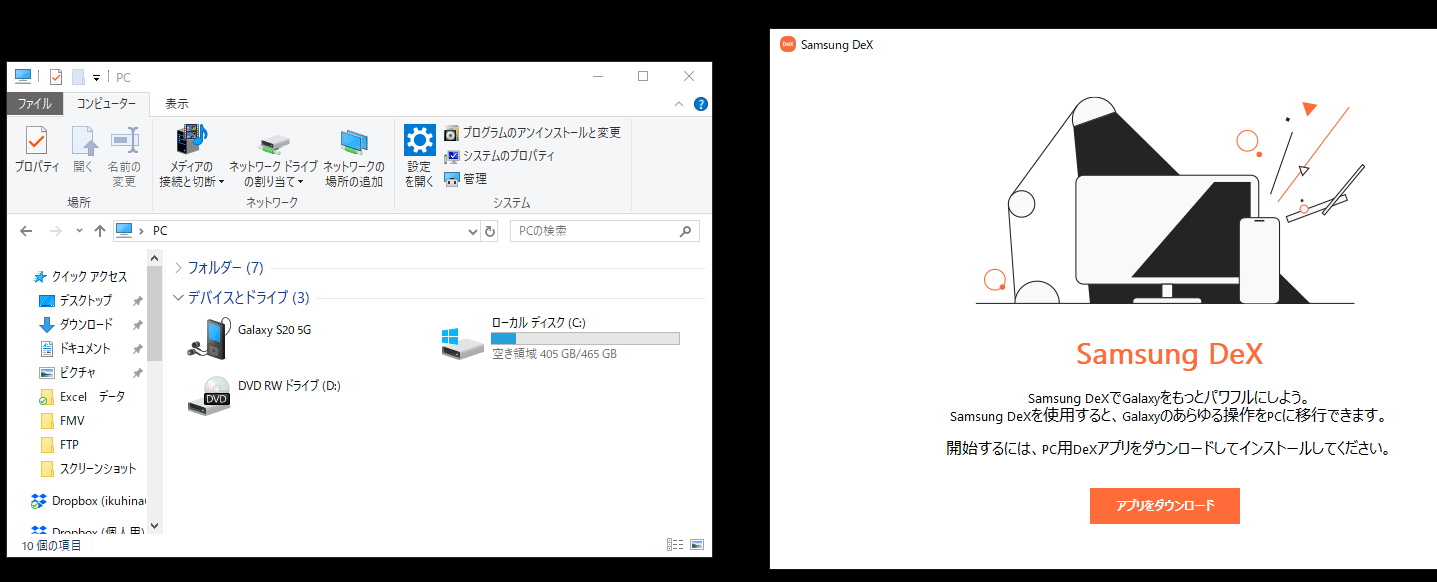This screenshot has width=1437, height=582.
Task: Click the 開く ribbon icon
Action: tap(83, 150)
